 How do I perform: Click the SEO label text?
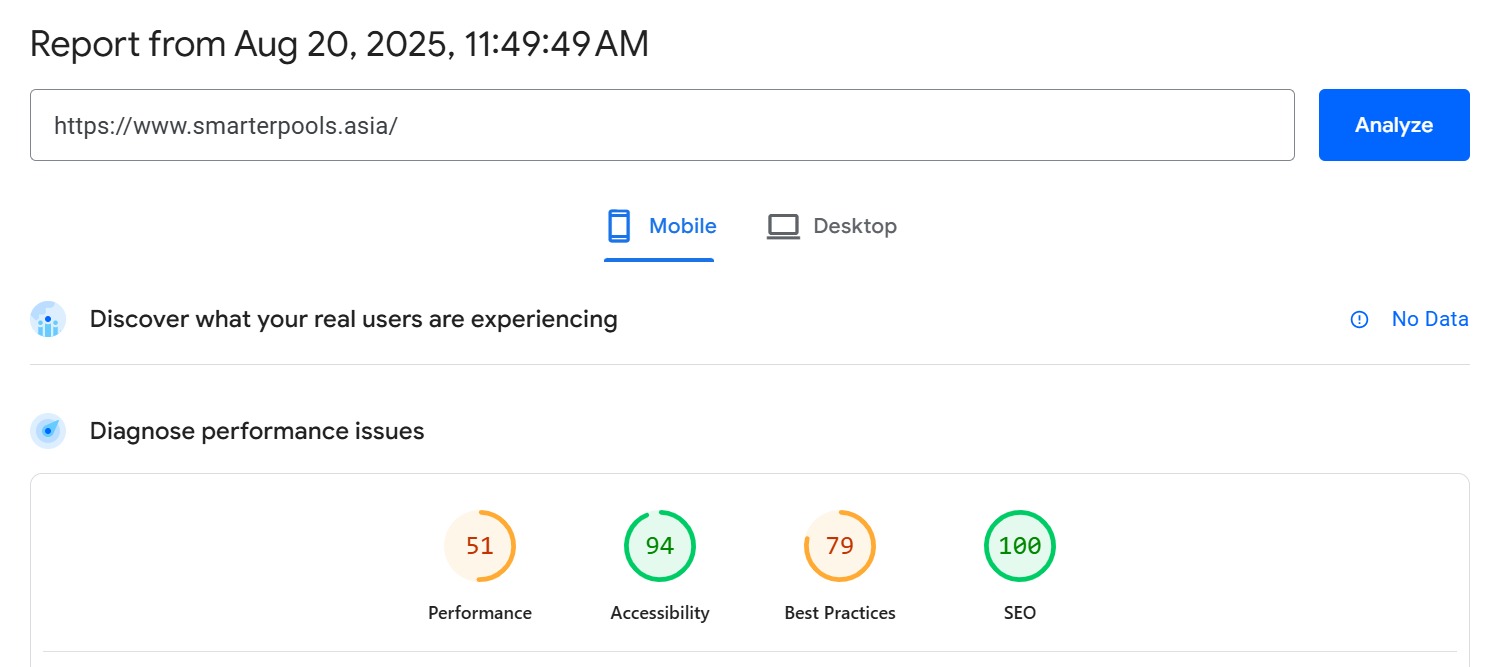click(x=1020, y=613)
